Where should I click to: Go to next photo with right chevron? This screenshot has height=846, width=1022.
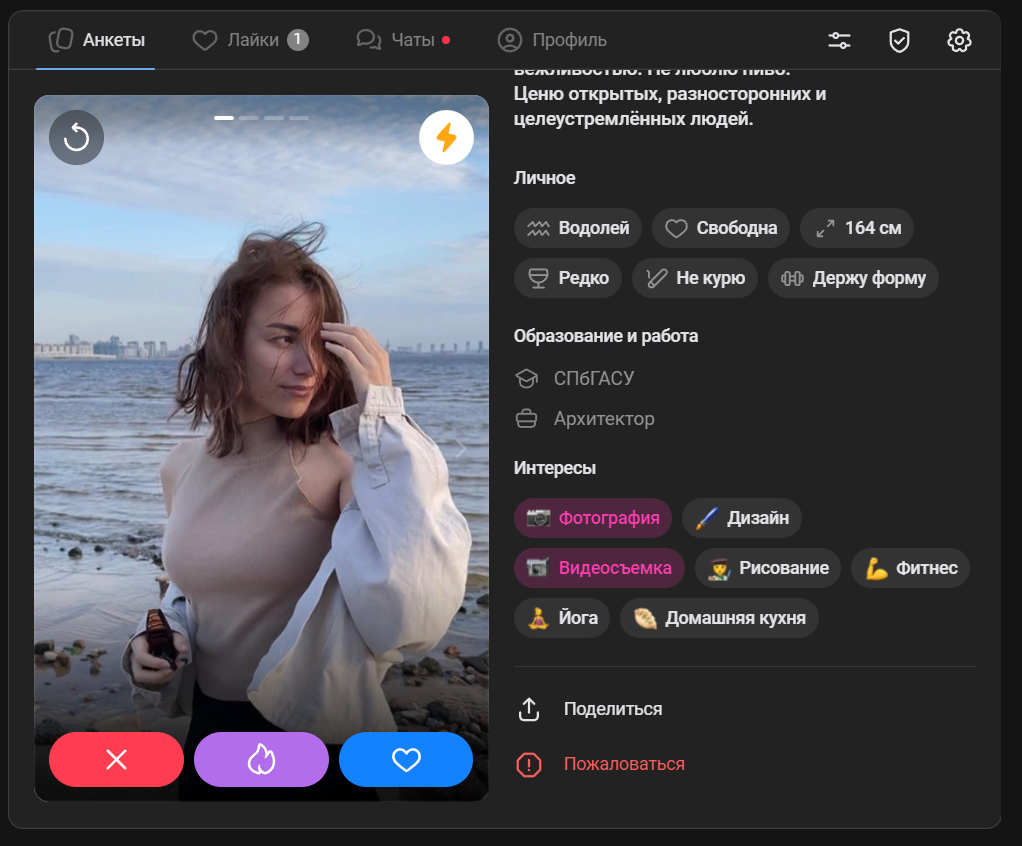pos(461,448)
